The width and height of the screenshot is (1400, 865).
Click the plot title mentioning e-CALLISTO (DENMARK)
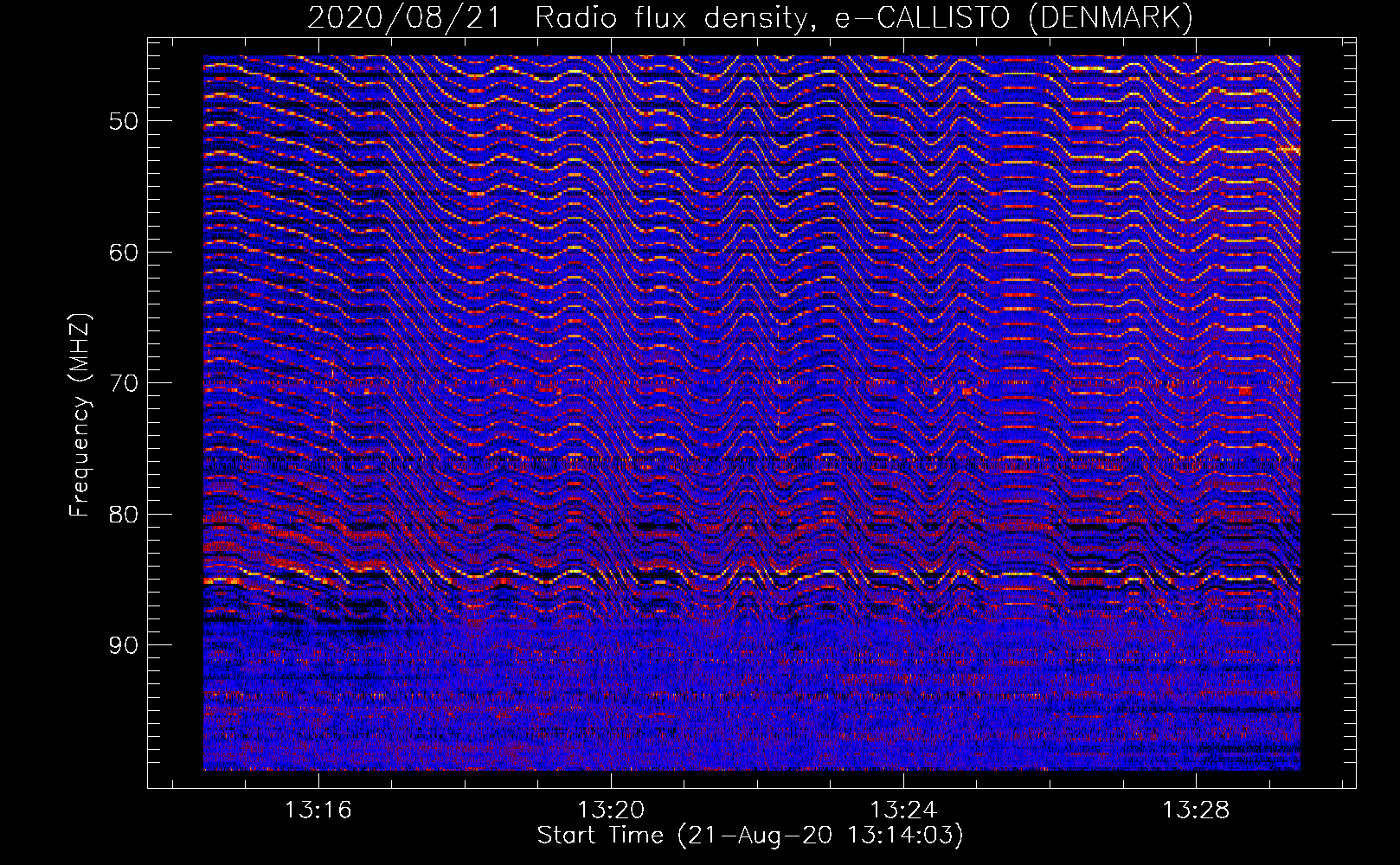pyautogui.click(x=750, y=17)
